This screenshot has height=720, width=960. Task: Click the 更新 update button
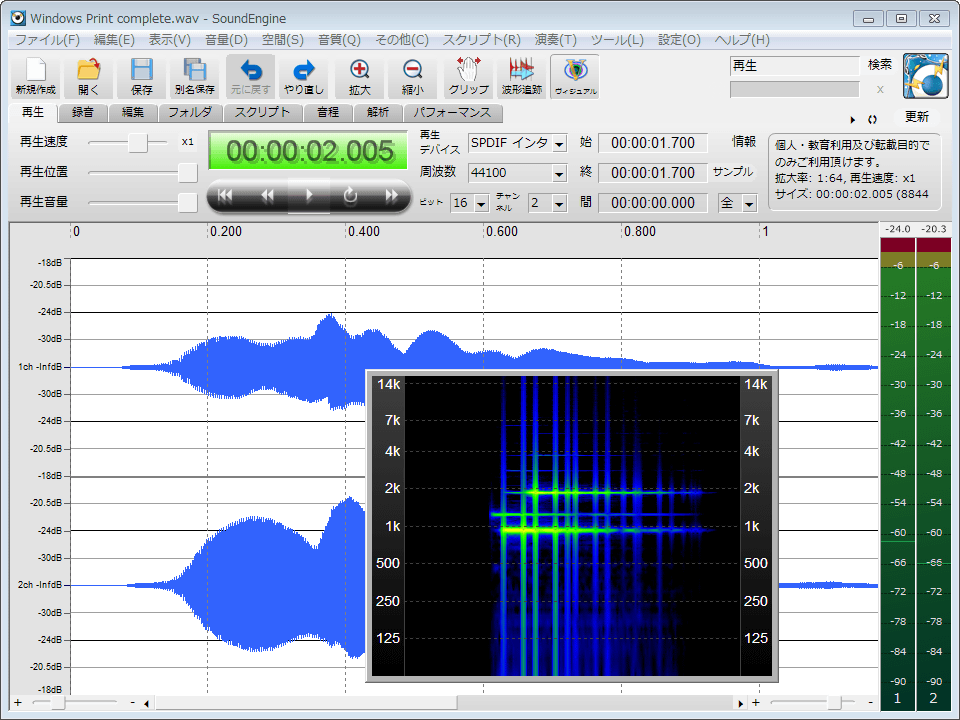[917, 117]
